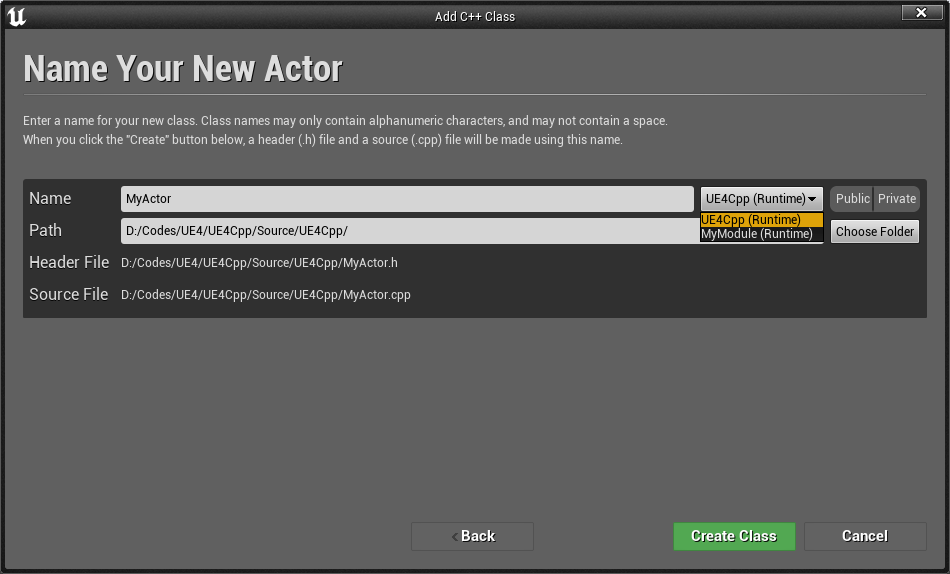The width and height of the screenshot is (950, 574).
Task: Click the Name Your New Actor heading
Action: 183,68
